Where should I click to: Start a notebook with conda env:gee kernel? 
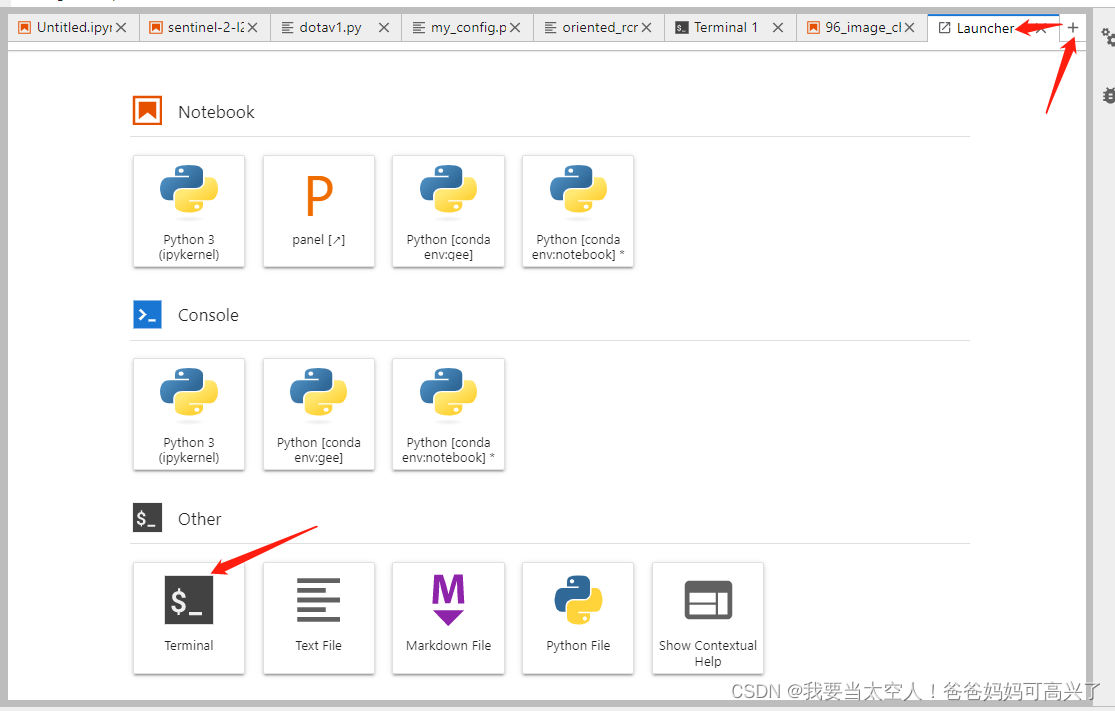click(448, 211)
